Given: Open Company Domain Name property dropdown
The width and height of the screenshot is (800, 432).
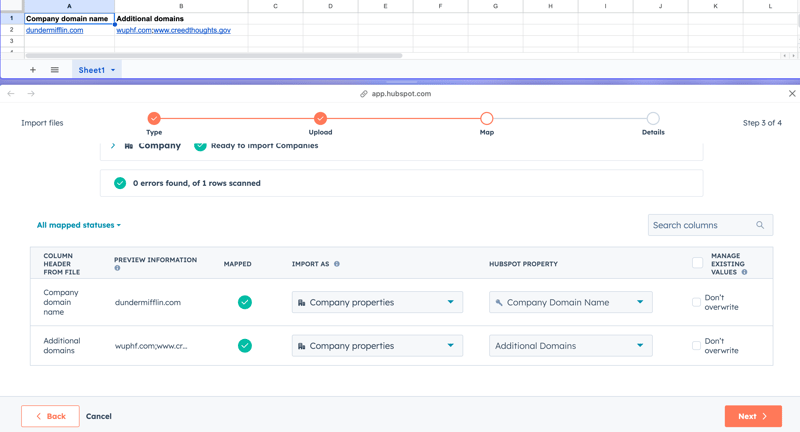Looking at the screenshot, I should [570, 302].
